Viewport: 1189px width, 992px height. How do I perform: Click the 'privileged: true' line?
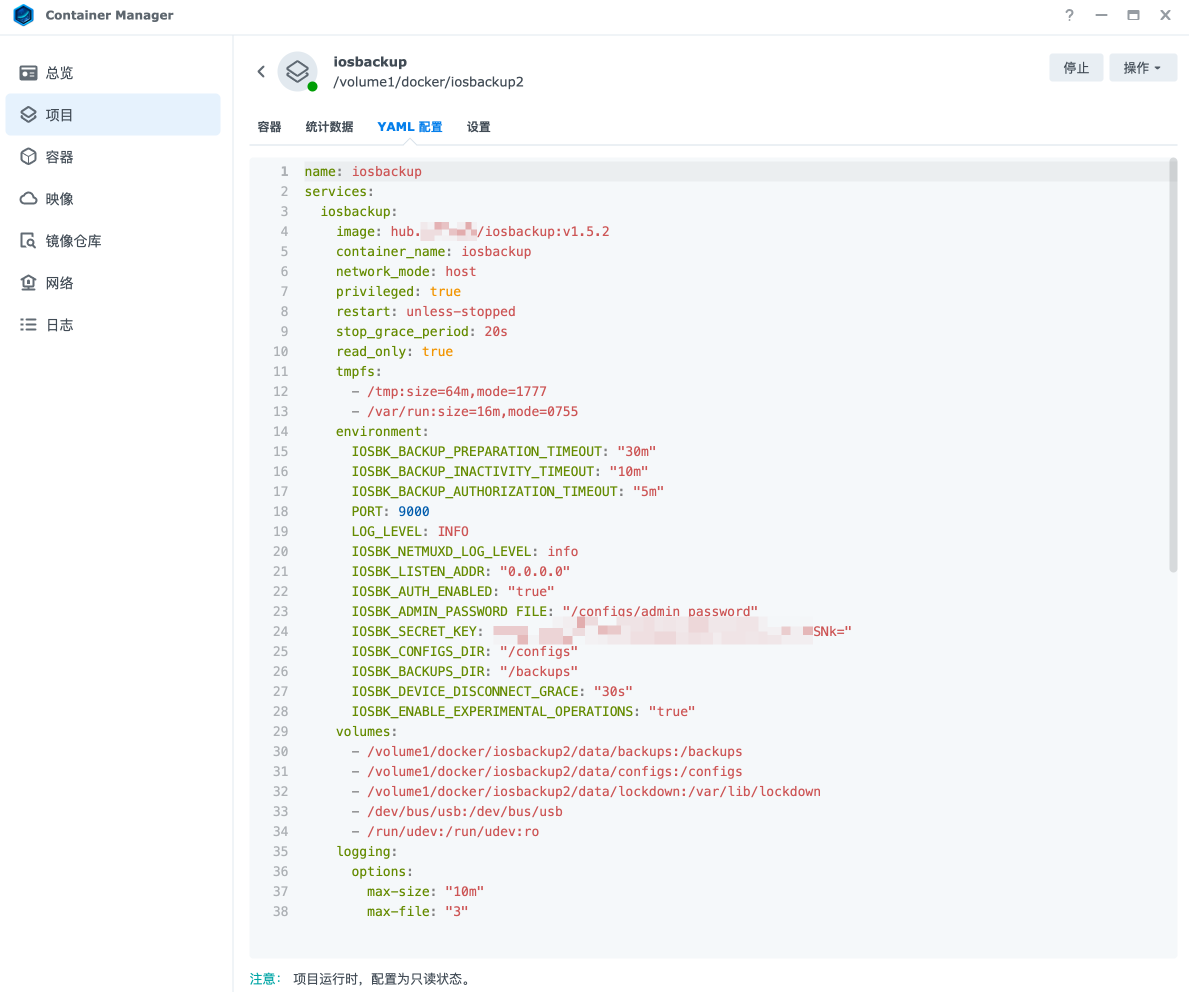coord(398,291)
